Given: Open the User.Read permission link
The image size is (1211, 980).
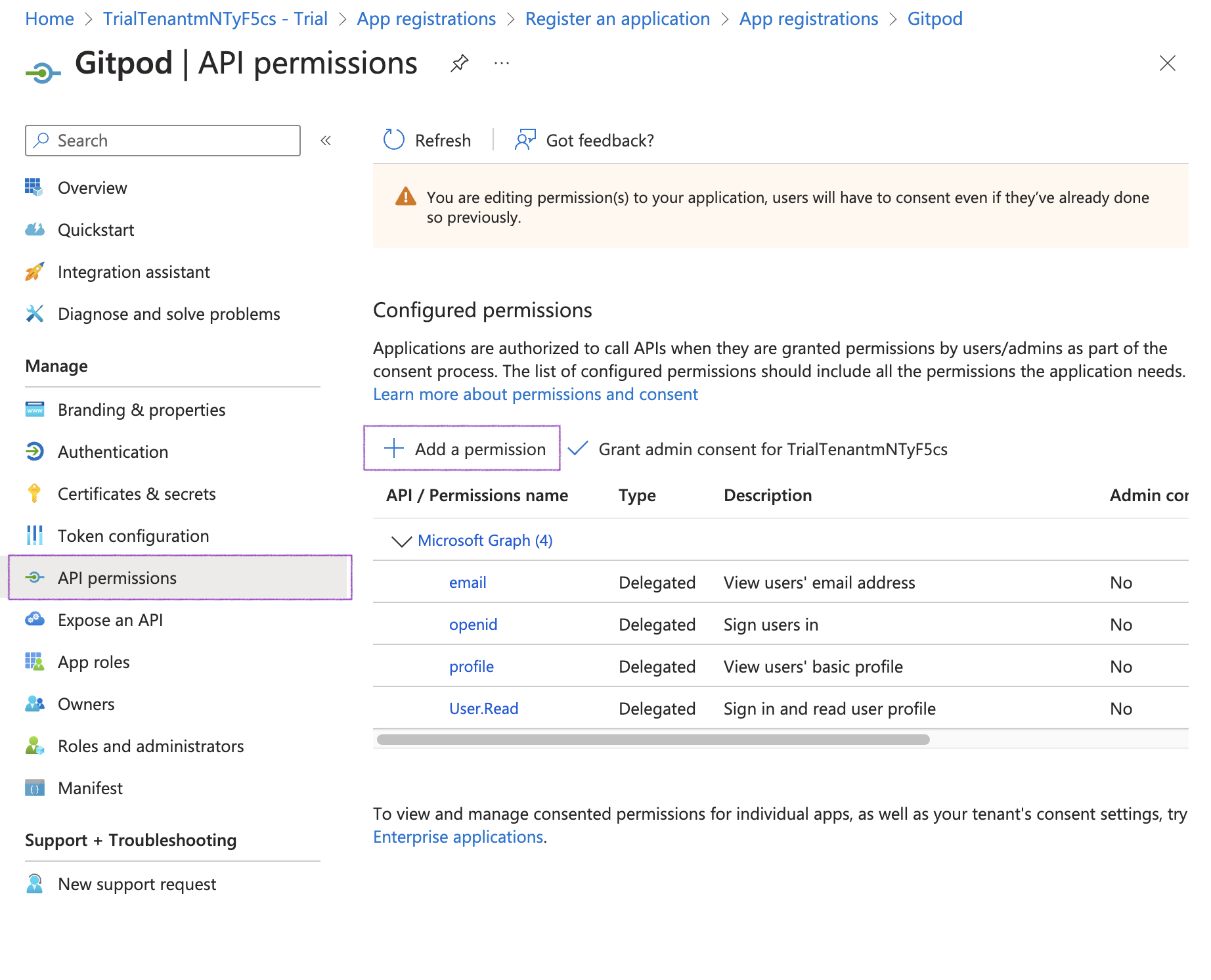Looking at the screenshot, I should tap(483, 709).
